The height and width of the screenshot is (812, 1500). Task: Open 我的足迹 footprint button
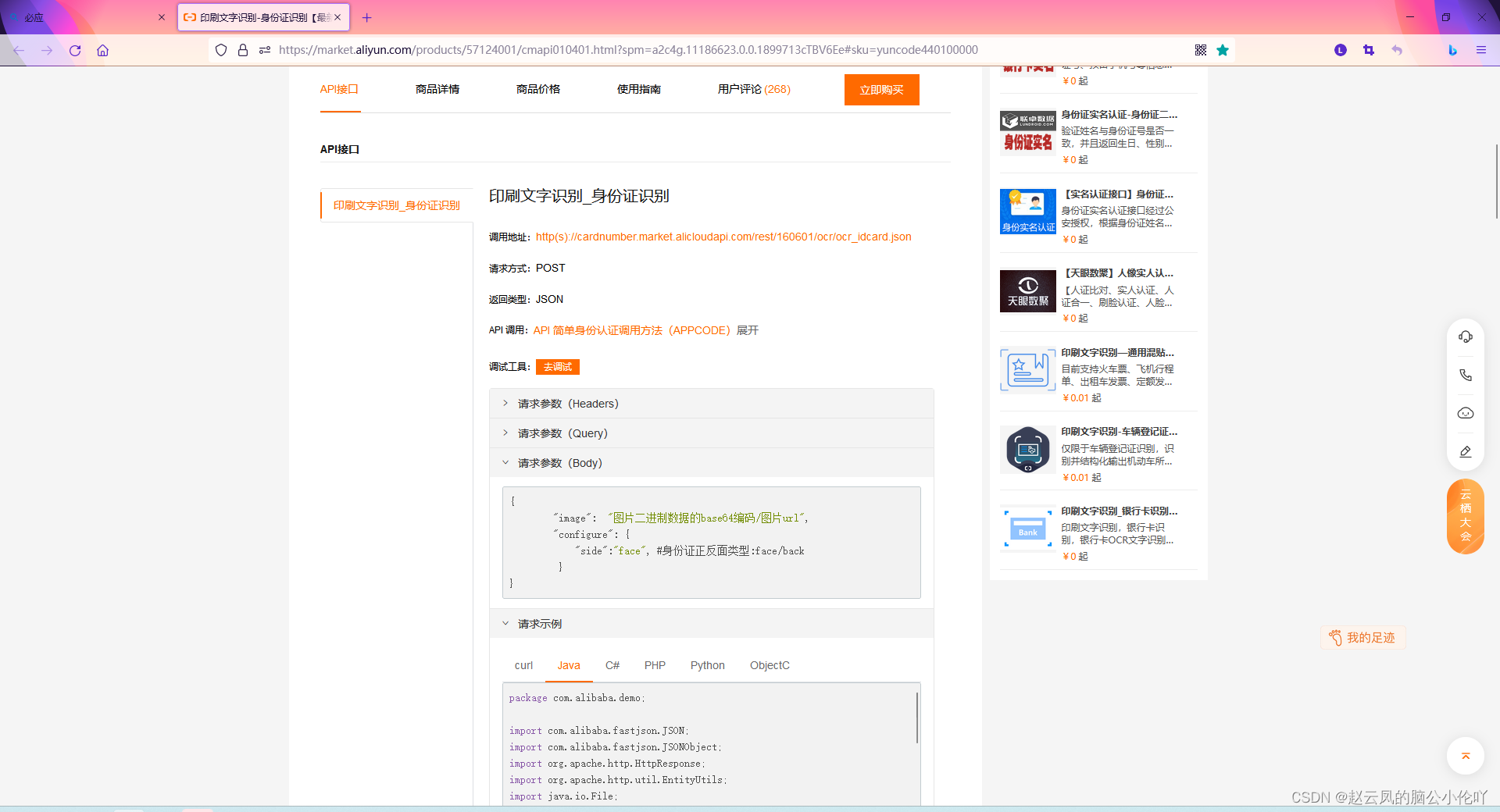tap(1363, 638)
